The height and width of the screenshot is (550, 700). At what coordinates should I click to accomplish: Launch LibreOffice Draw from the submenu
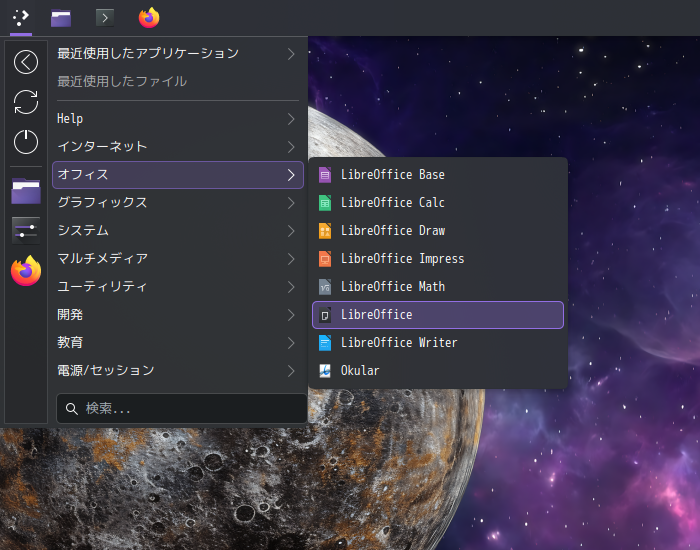(x=438, y=231)
